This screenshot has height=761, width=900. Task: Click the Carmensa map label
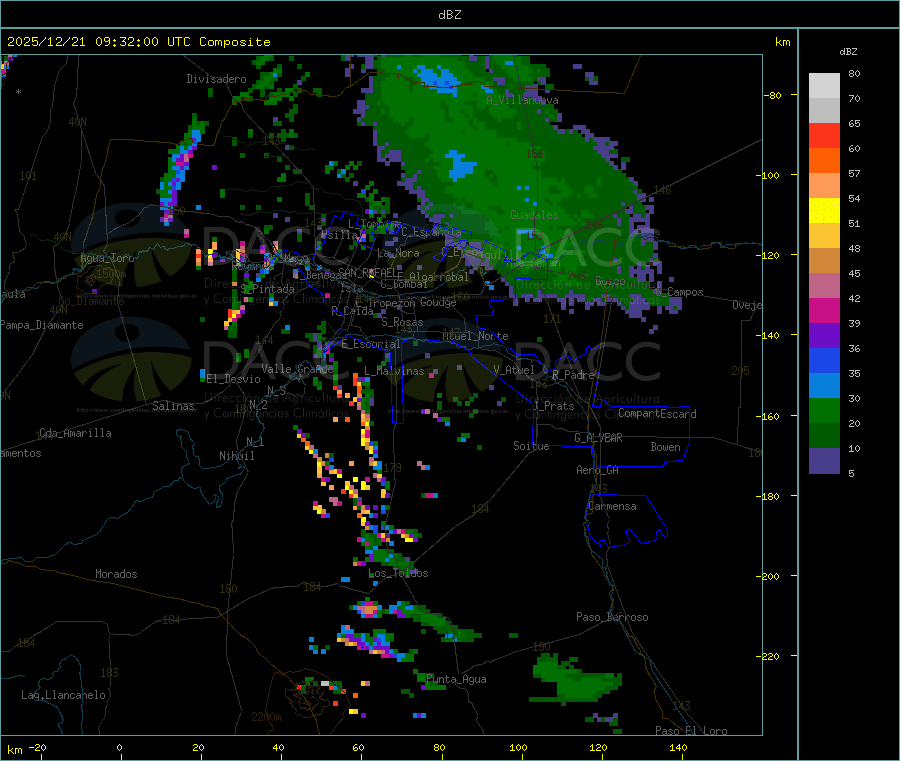[612, 506]
